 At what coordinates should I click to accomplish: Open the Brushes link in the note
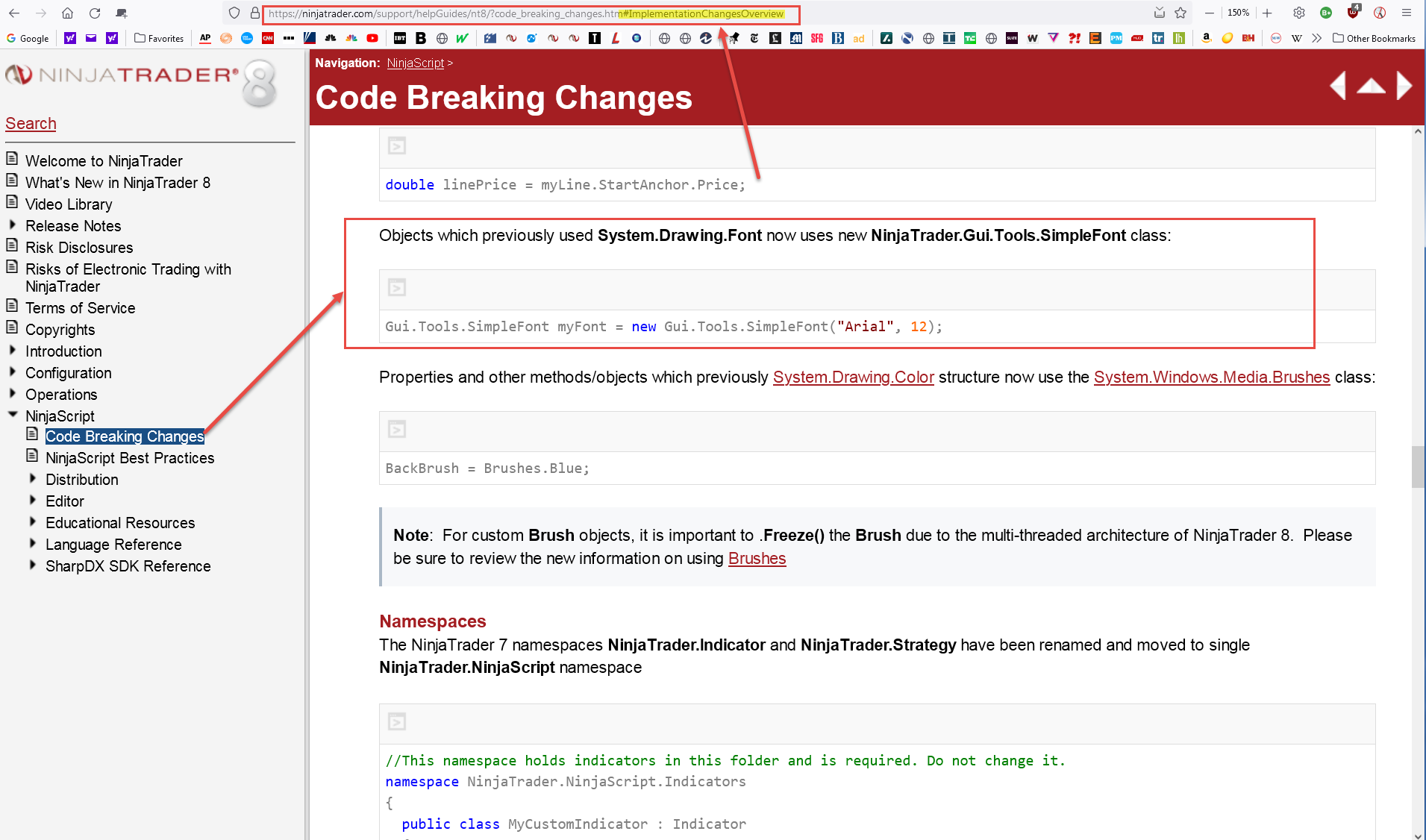click(757, 559)
